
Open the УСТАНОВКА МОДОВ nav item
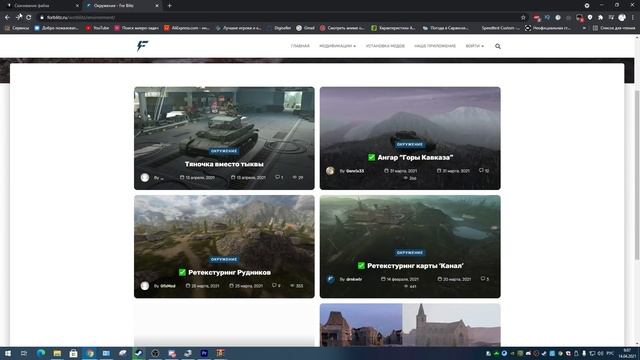(385, 46)
